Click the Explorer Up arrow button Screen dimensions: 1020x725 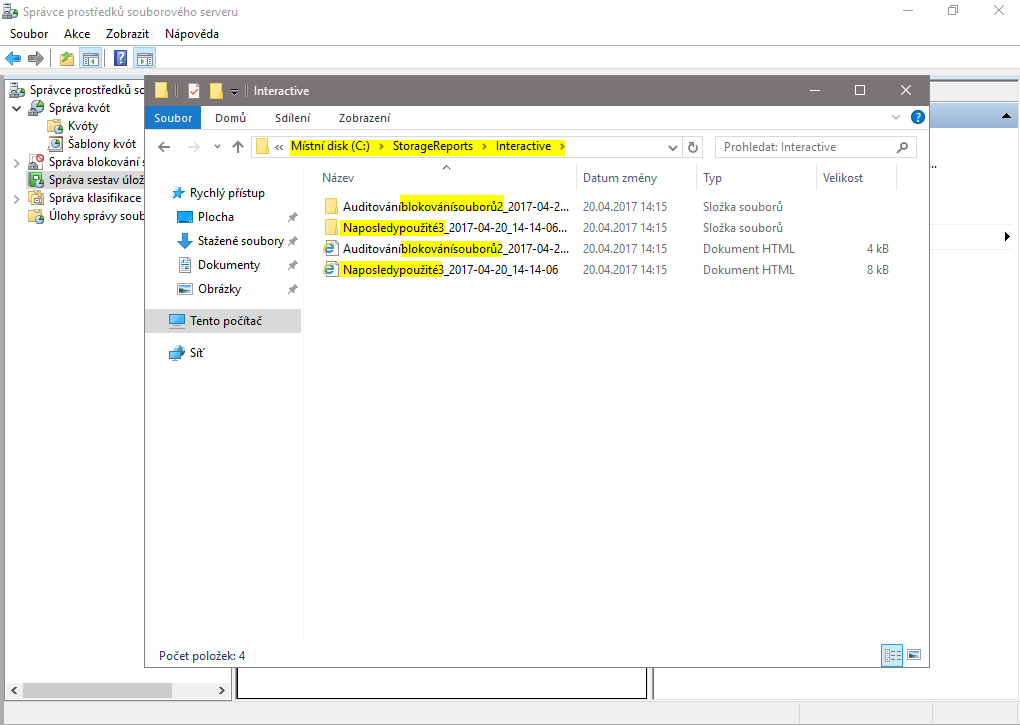[238, 147]
